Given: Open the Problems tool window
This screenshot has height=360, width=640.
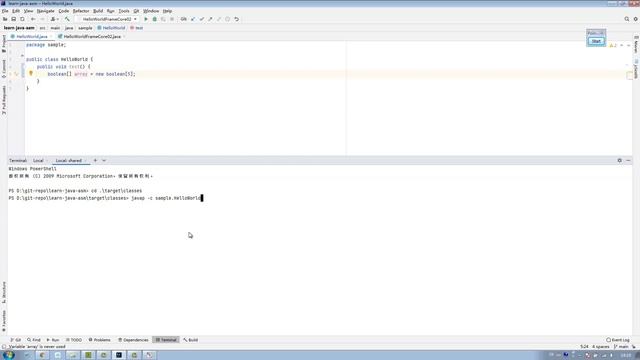Looking at the screenshot, I should point(100,340).
